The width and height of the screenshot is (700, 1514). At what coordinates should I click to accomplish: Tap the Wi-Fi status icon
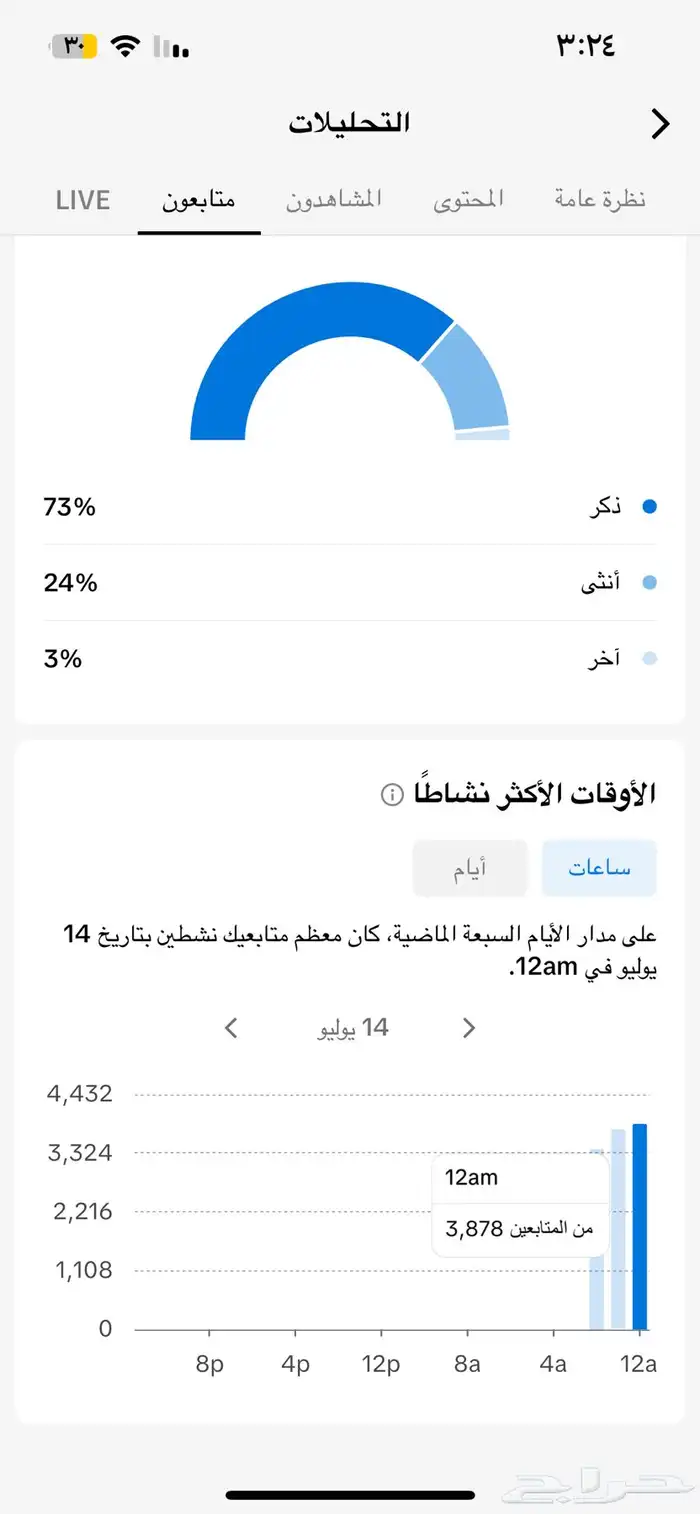point(125,46)
